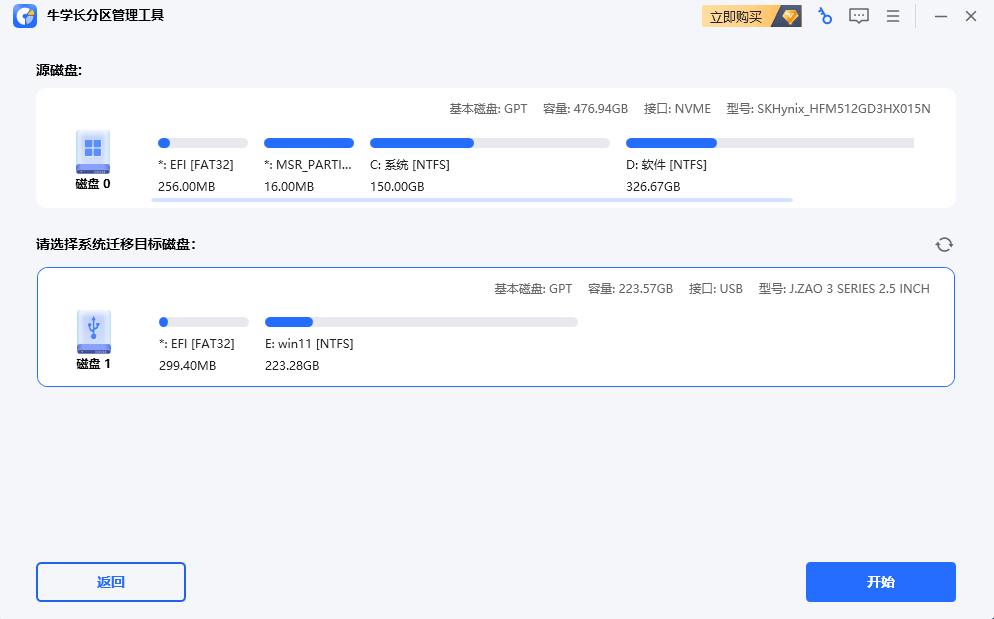This screenshot has width=994, height=619.
Task: Click the 牛学长 app logo icon
Action: [x=23, y=16]
